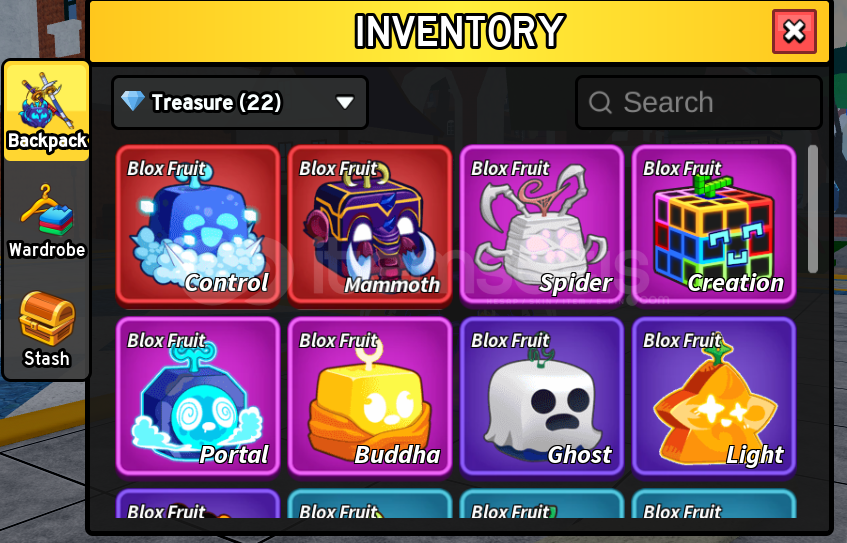847x543 pixels.
Task: Select the Control Blox Fruit item
Action: 198,225
